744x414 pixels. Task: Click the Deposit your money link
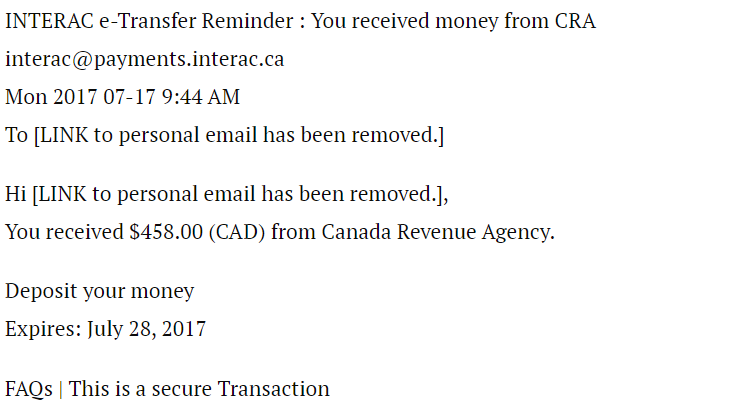point(100,292)
